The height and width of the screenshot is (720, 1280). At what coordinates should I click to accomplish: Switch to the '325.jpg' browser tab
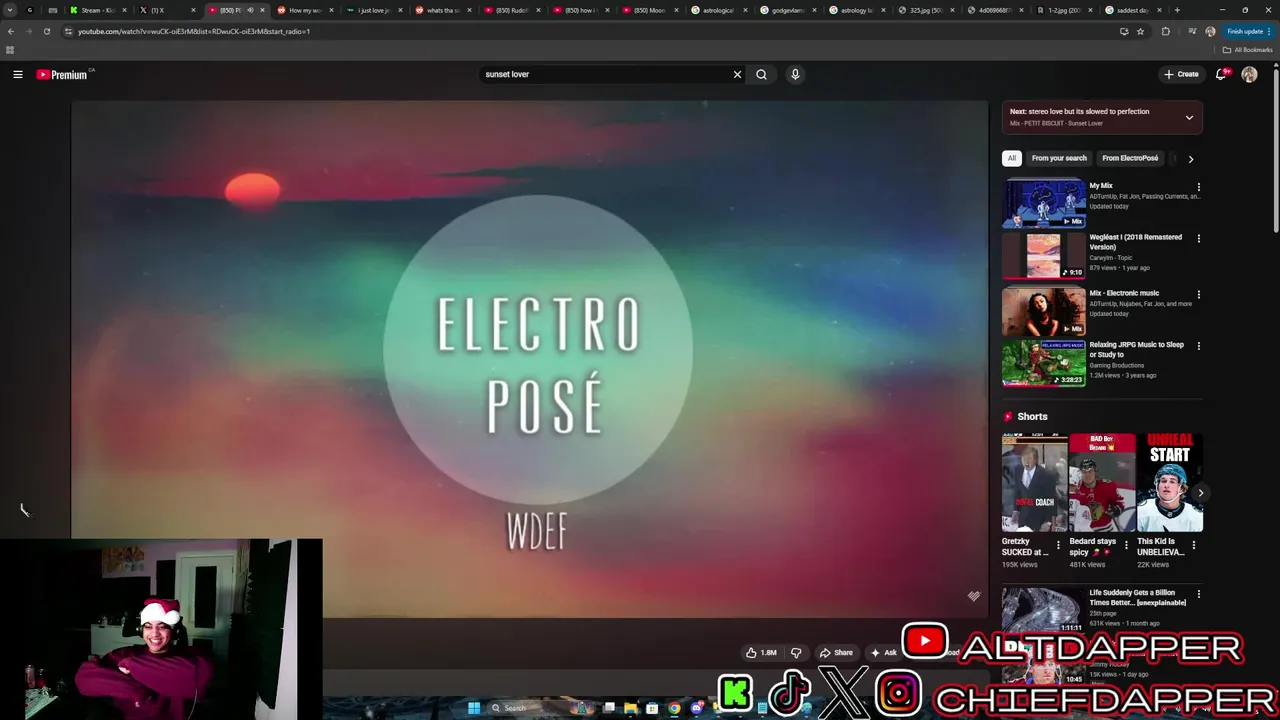tap(924, 10)
